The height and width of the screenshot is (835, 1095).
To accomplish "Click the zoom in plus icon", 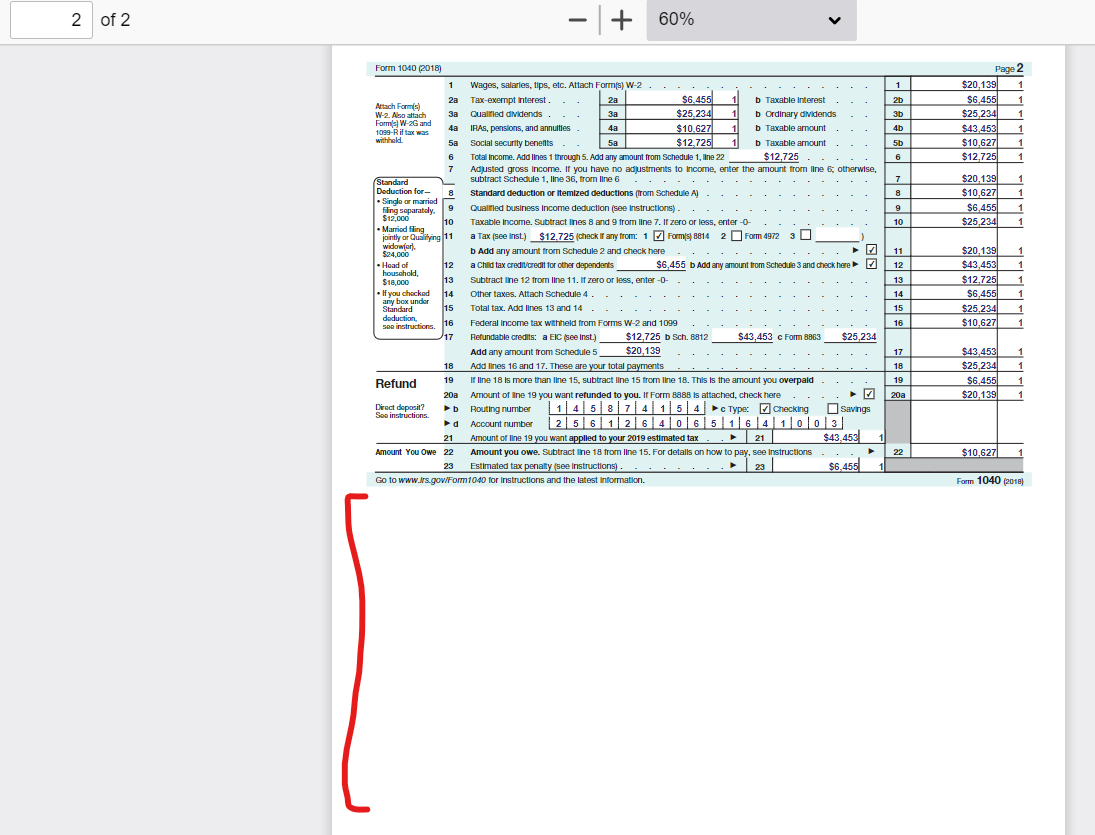I will click(x=622, y=20).
